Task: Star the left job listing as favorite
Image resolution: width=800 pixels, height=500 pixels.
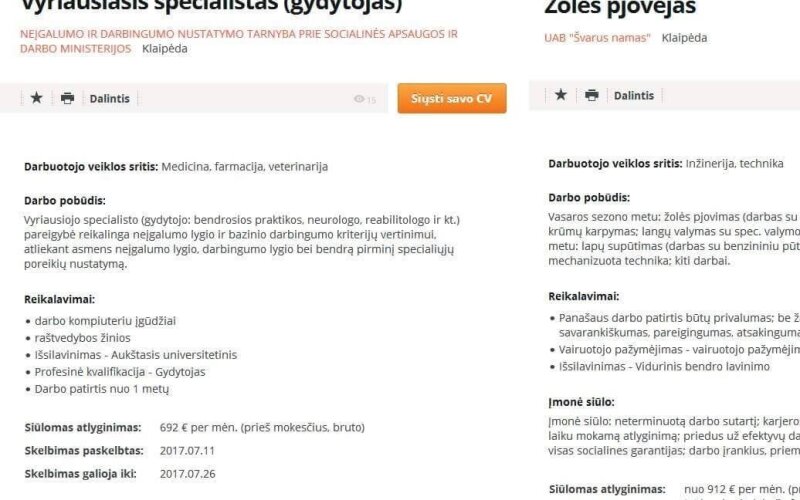Action: click(36, 97)
